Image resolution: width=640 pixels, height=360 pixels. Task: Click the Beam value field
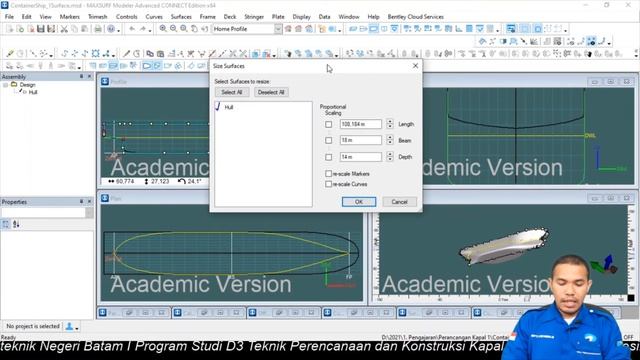tap(361, 140)
